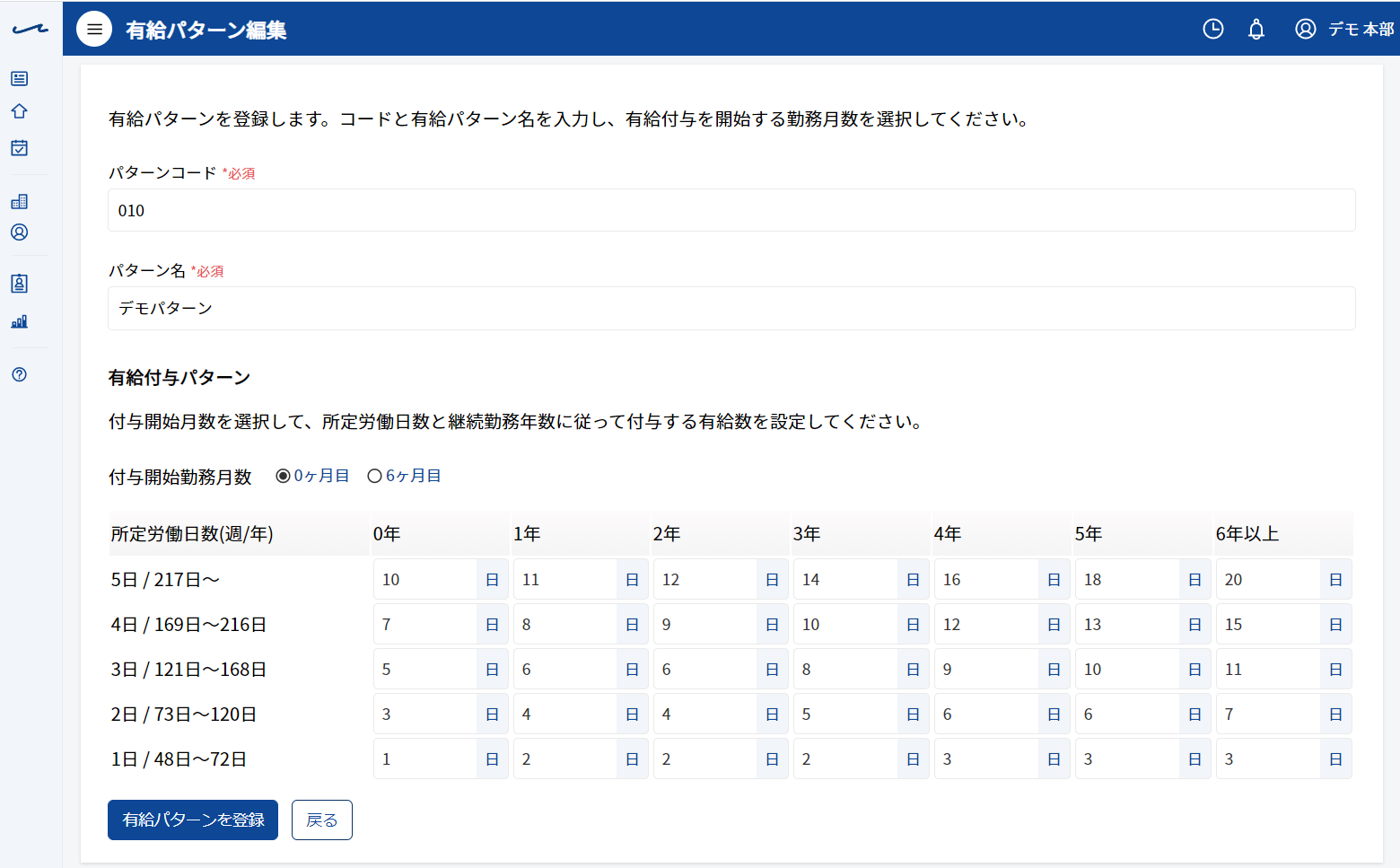Edit 1日/48日〜72日 row 6年以上 value
This screenshot has width=1400, height=868.
point(1268,758)
